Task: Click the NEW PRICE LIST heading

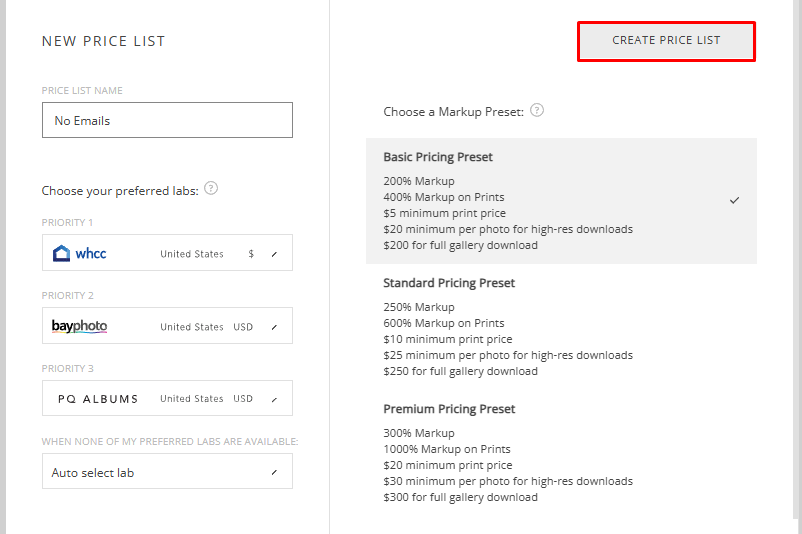Action: click(104, 41)
